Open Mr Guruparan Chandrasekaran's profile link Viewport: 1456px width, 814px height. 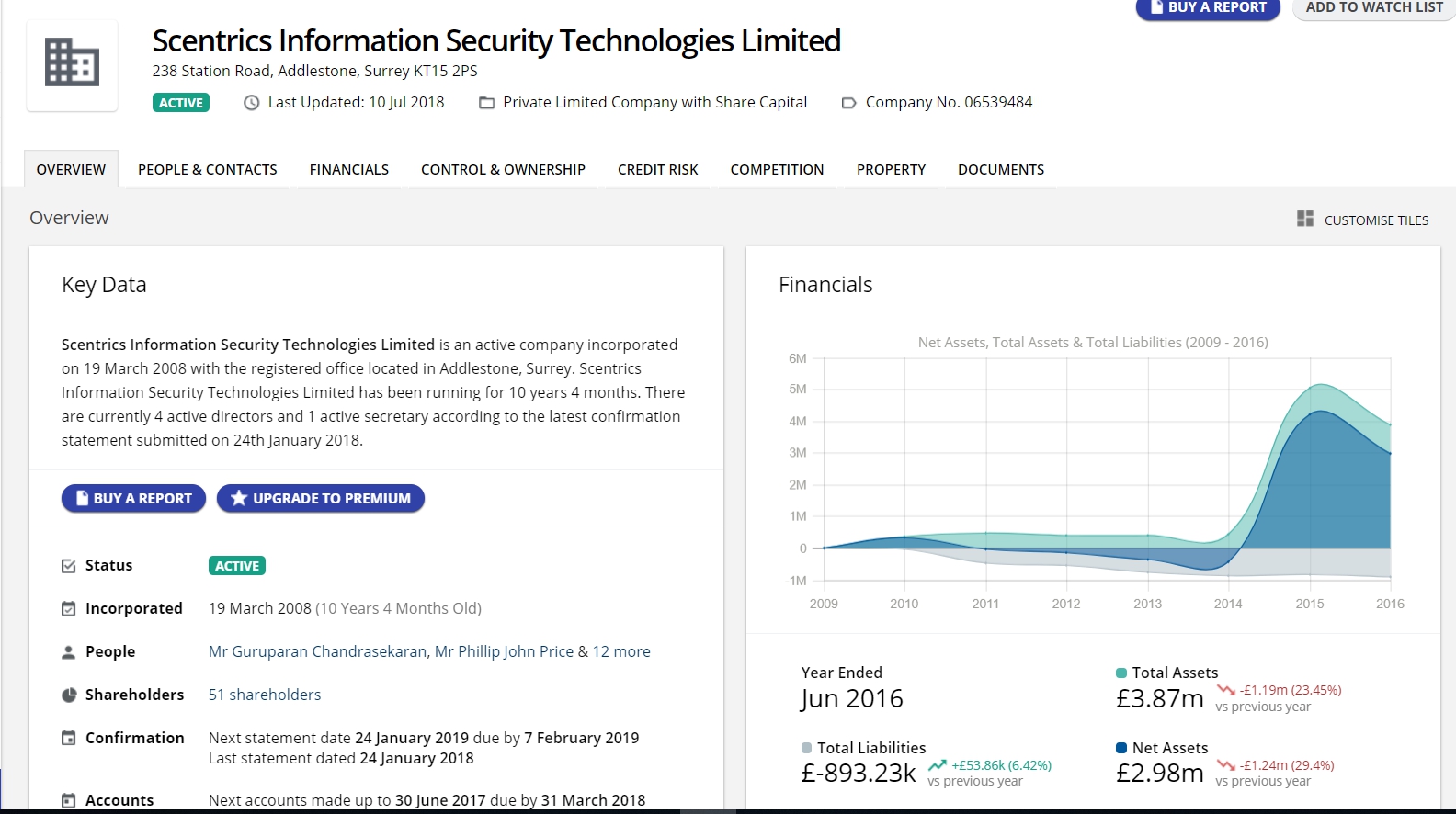tap(317, 651)
